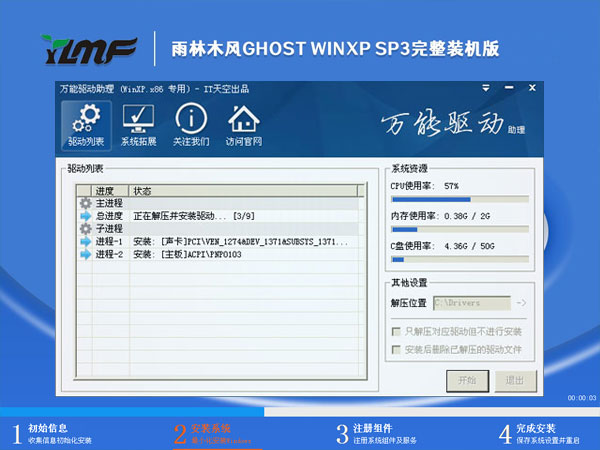Click the 内存使用率 progress bar

click(x=460, y=230)
